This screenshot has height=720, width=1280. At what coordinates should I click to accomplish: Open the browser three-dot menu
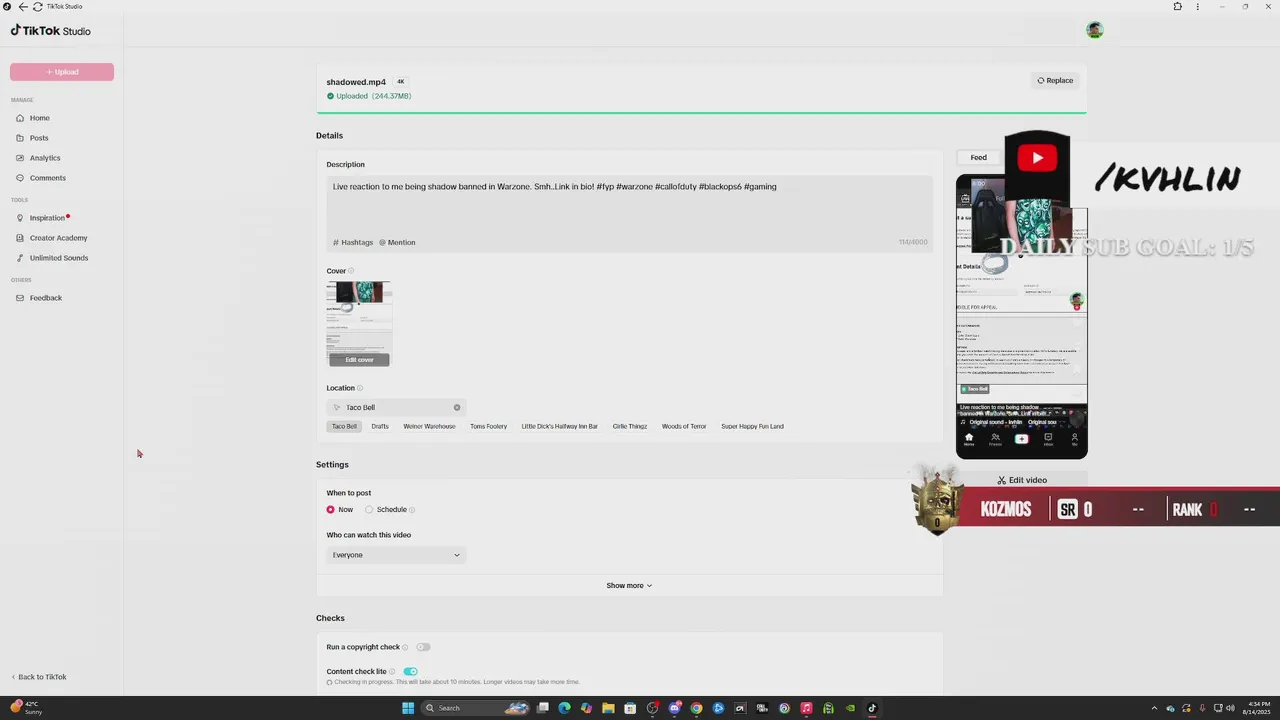click(x=1198, y=6)
